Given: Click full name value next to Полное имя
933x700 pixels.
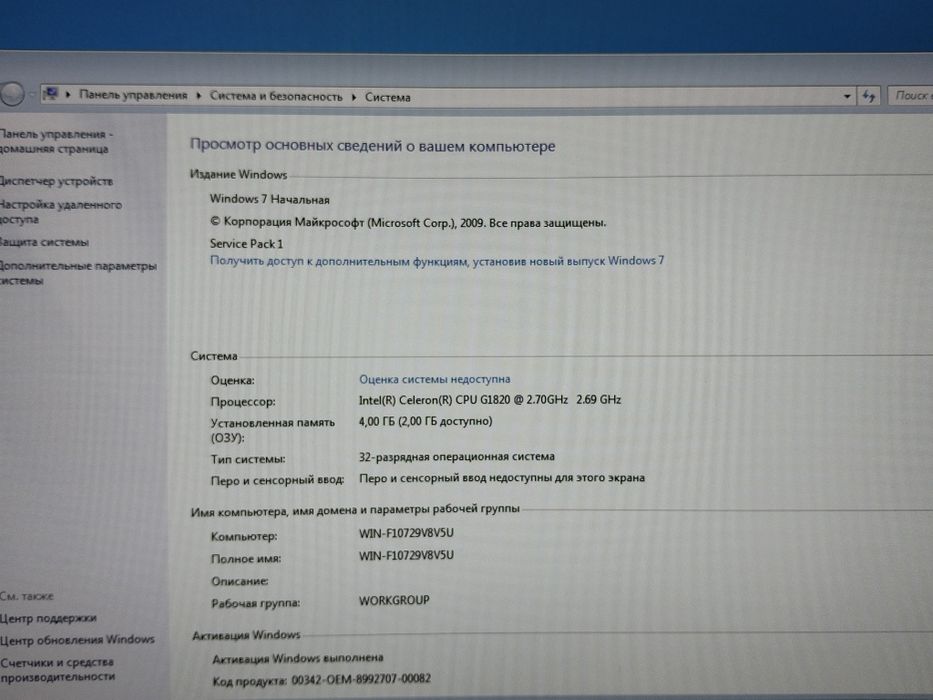Looking at the screenshot, I should click(x=406, y=555).
